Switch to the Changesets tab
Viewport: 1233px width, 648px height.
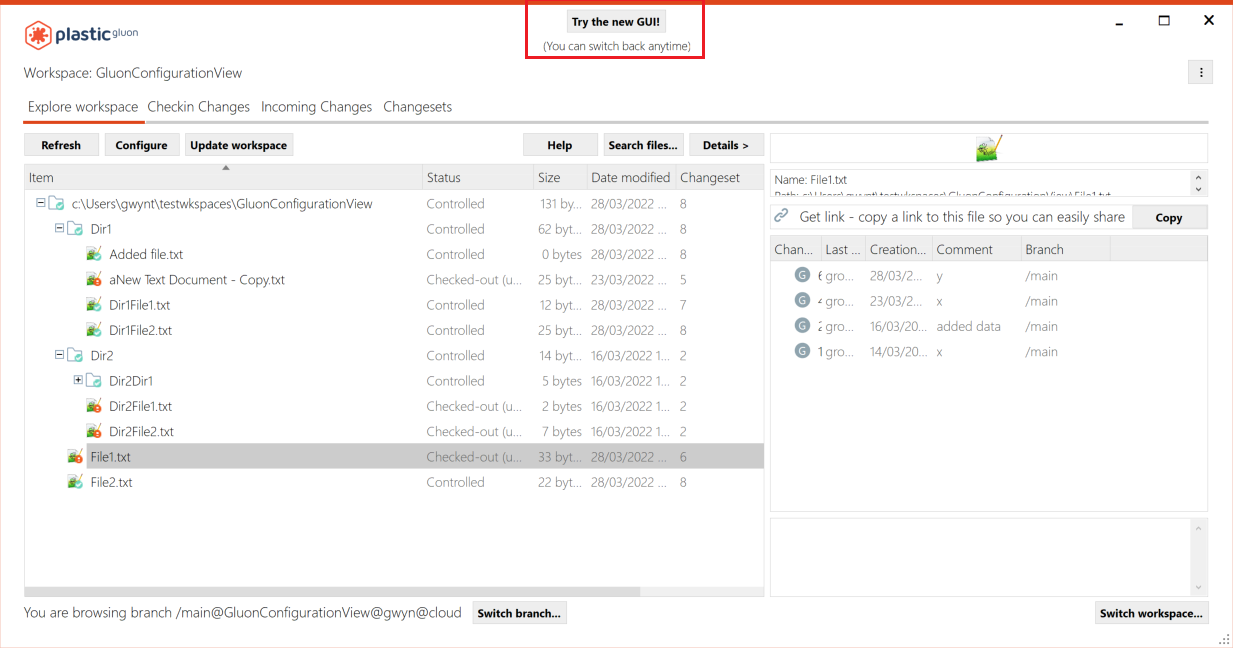(417, 106)
